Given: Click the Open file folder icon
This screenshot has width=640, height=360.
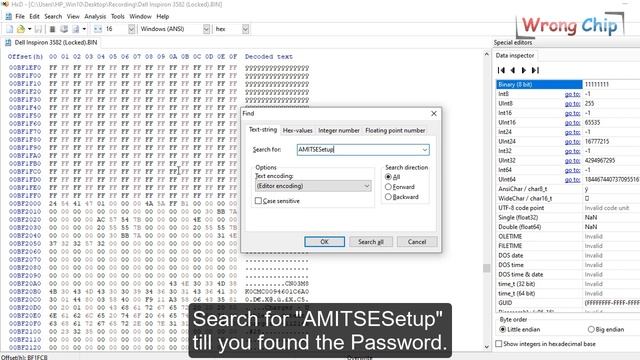Looking at the screenshot, I should tap(21, 29).
